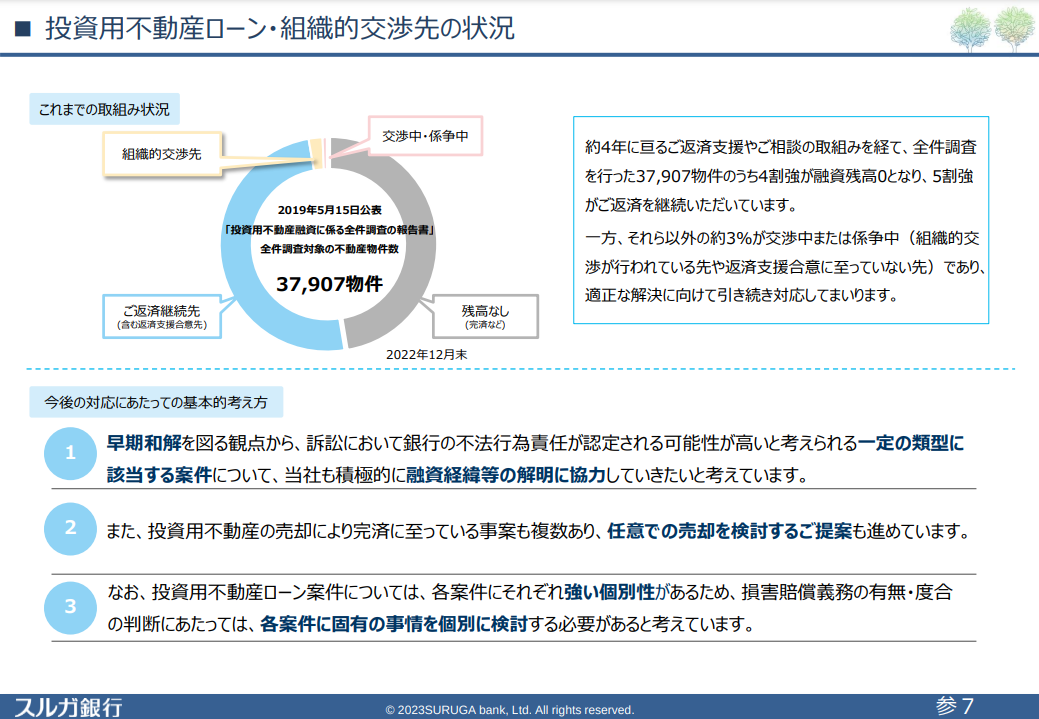
Task: Click the bold text 各案件に固有の事情を個別に検討
Action: click(x=394, y=624)
